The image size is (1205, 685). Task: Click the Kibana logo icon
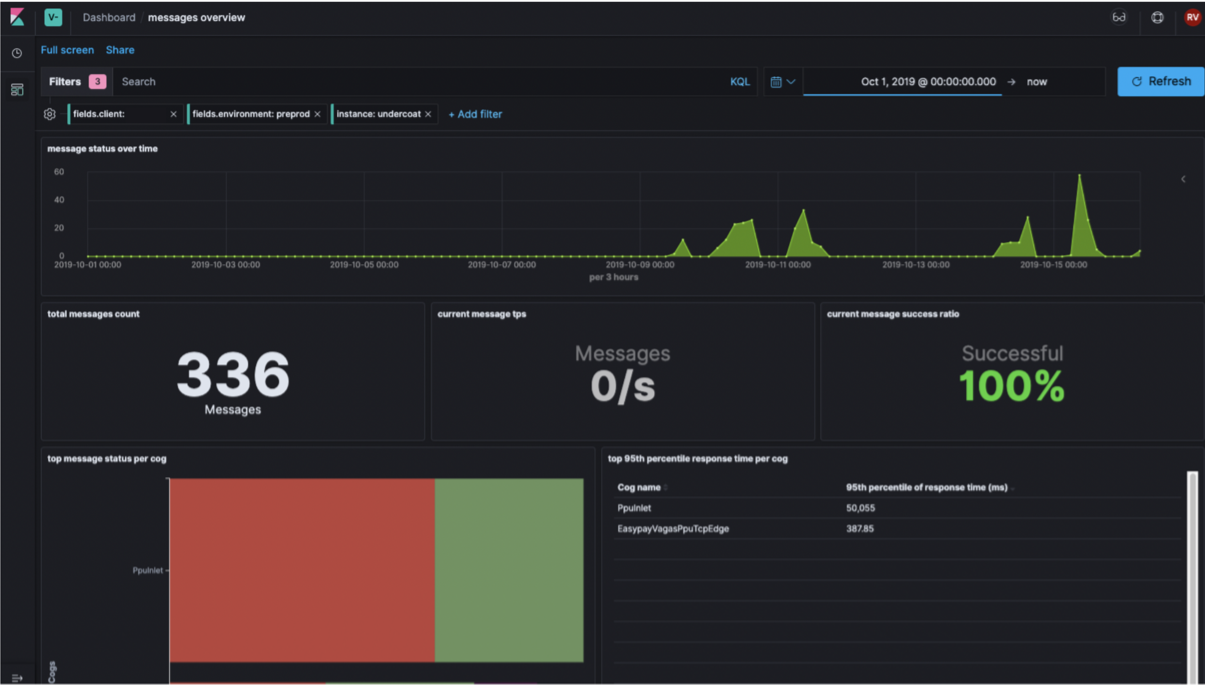coord(17,17)
